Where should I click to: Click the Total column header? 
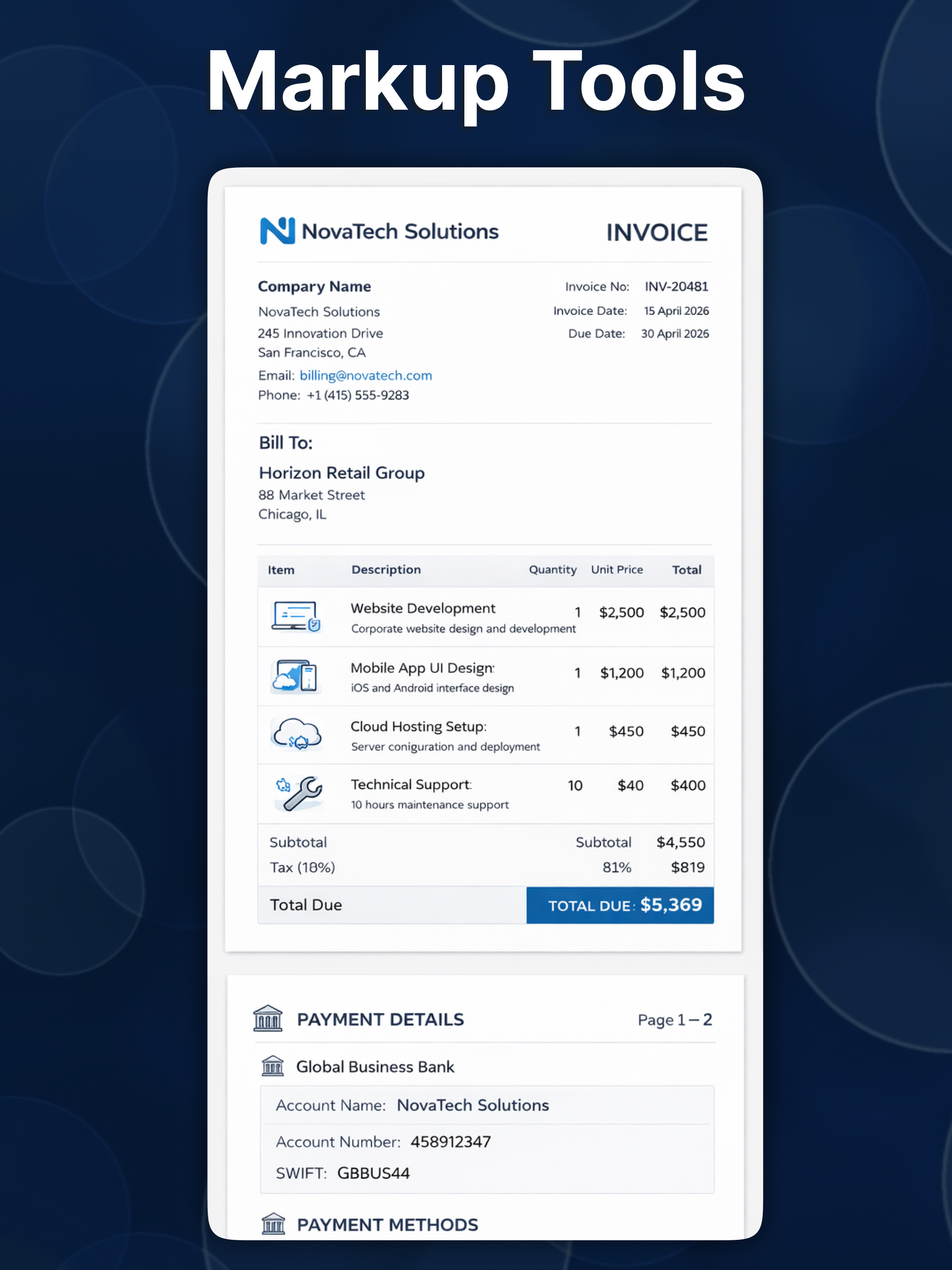click(x=688, y=570)
